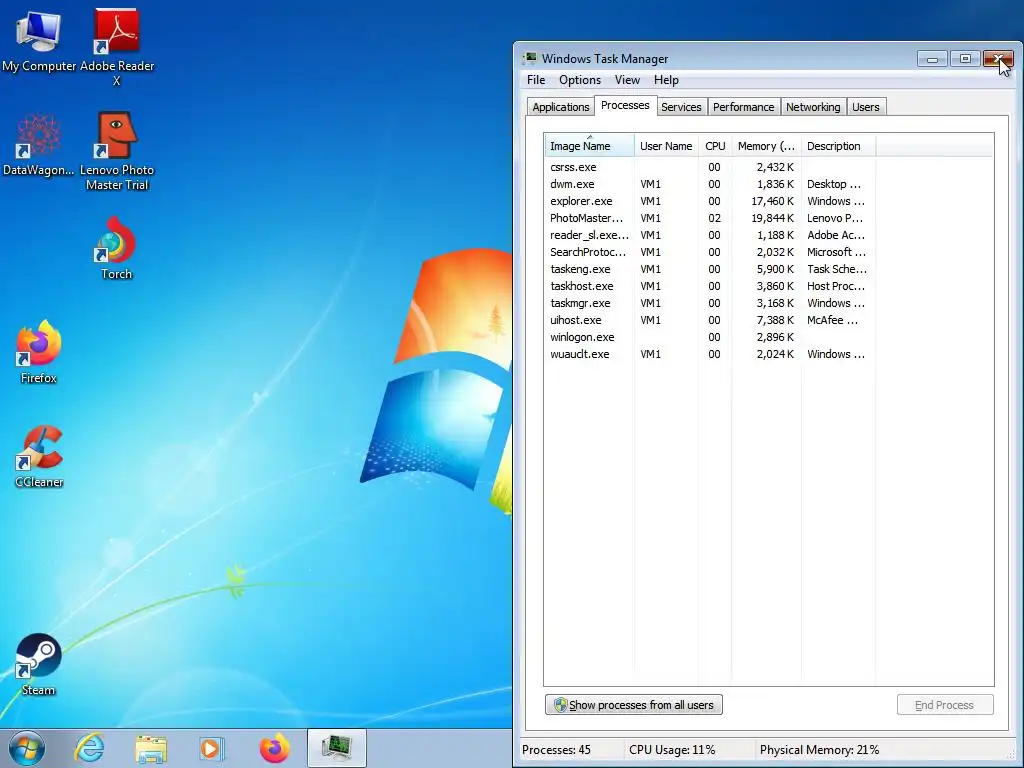
Task: Launch Adobe Reader X desktop shortcut
Action: tap(117, 47)
